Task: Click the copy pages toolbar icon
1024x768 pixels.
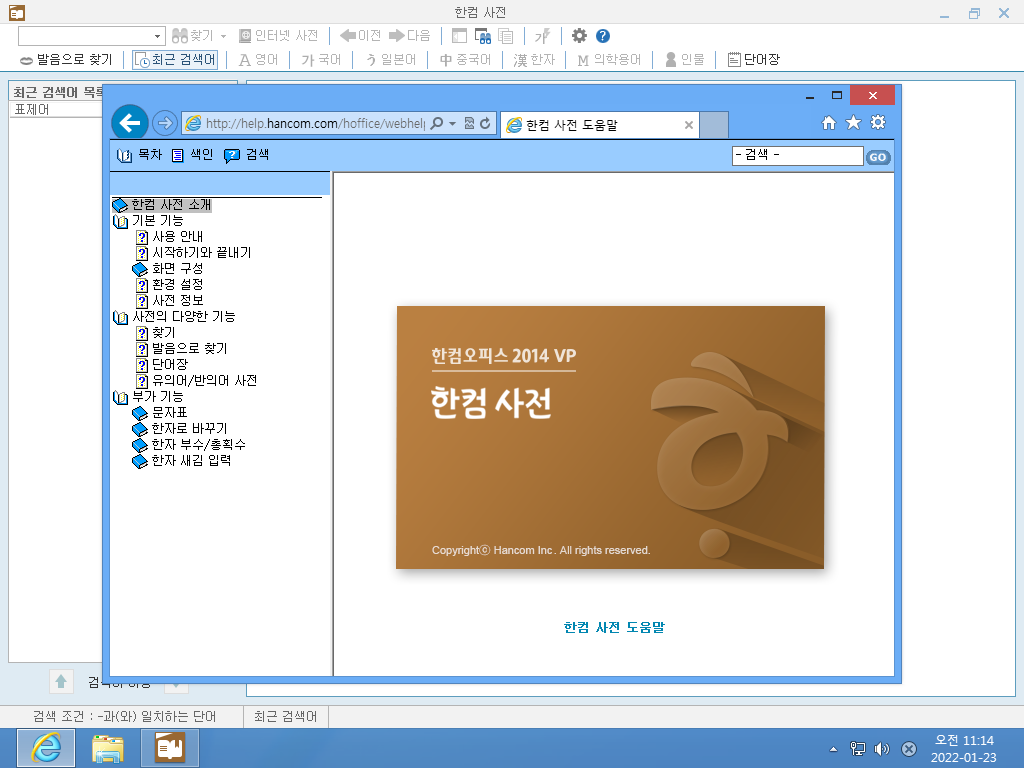Action: [x=505, y=36]
